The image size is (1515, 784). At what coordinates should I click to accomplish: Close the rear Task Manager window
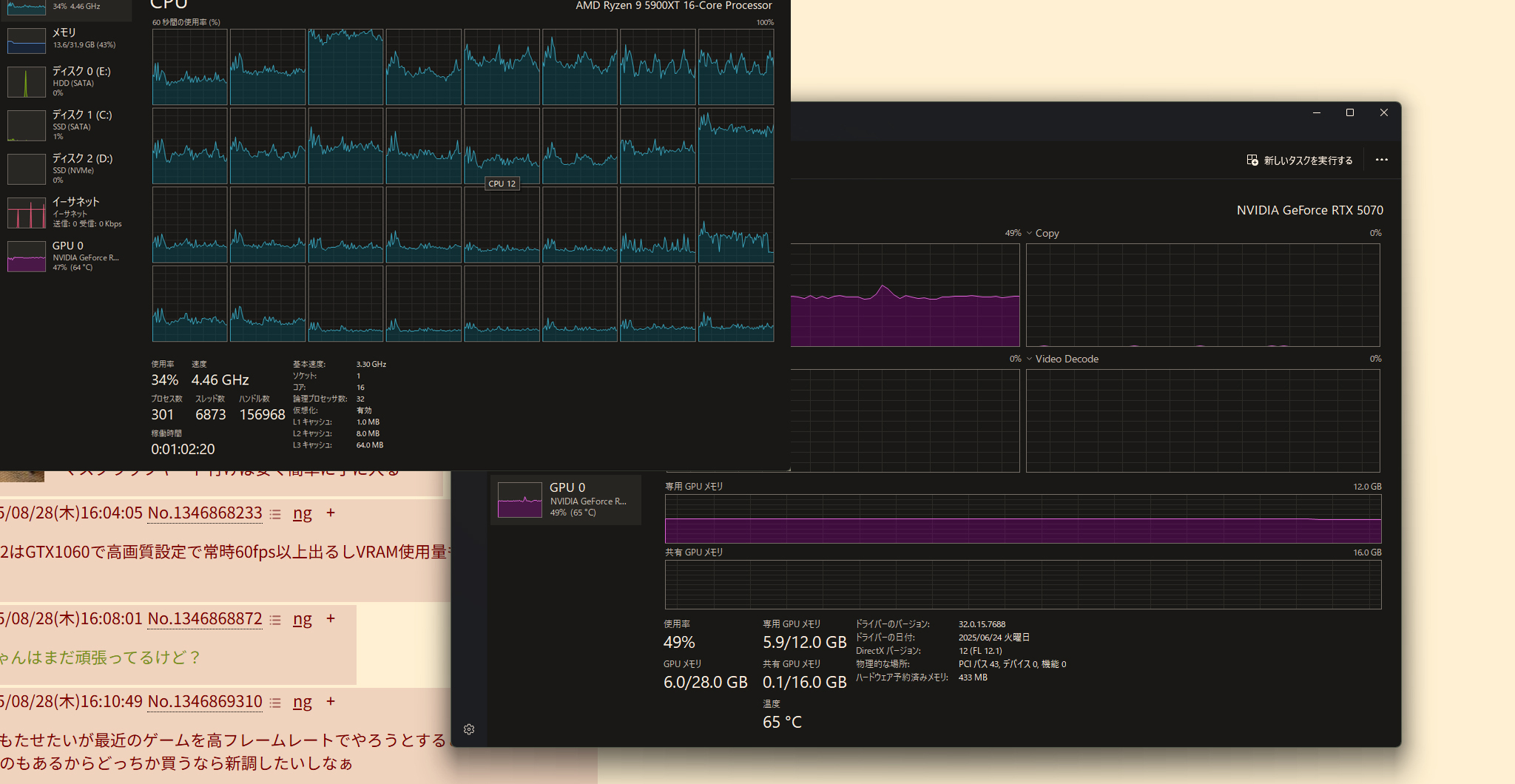pyautogui.click(x=1384, y=112)
